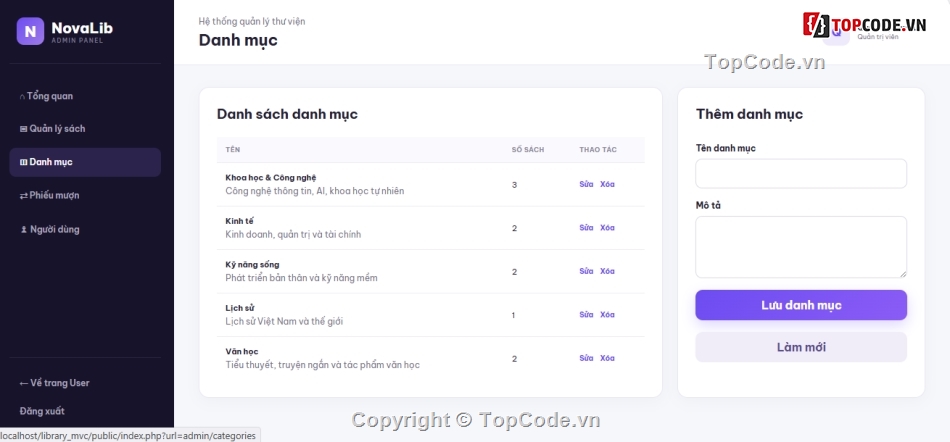Image resolution: width=950 pixels, height=442 pixels.
Task: Click the Danh mục sidebar icon
Action: point(24,162)
